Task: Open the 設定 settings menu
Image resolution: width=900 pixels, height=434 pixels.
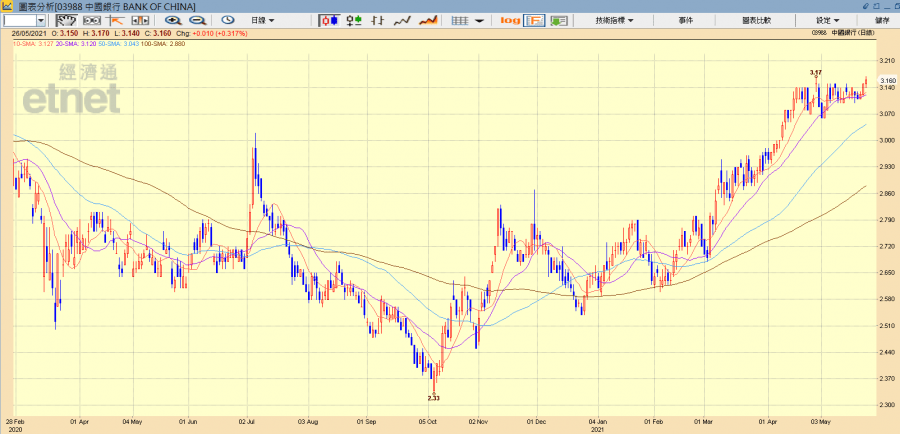Action: pos(827,20)
